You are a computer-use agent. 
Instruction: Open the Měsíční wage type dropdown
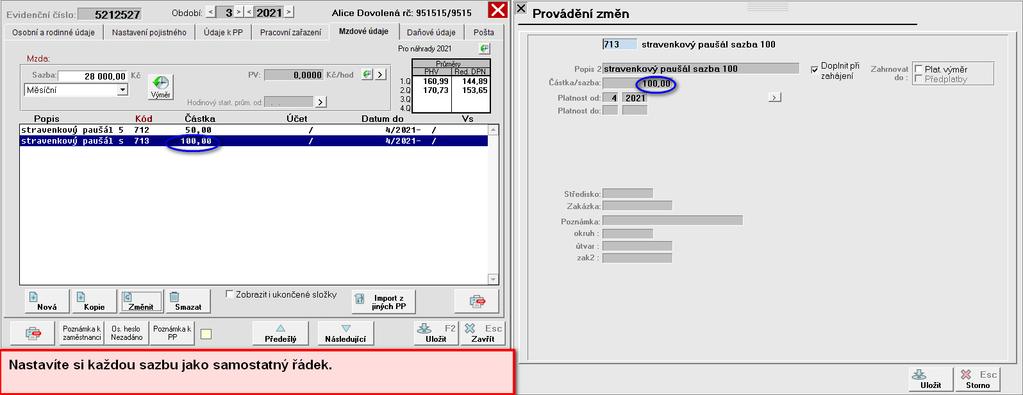pos(122,90)
